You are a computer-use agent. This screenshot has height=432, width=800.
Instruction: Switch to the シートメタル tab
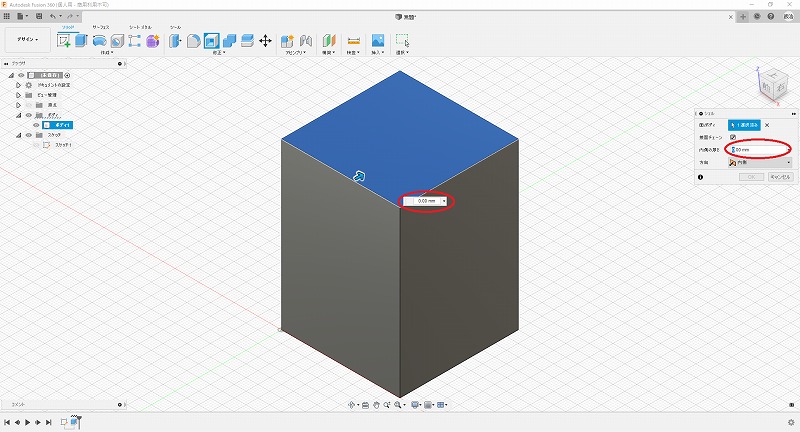140,27
